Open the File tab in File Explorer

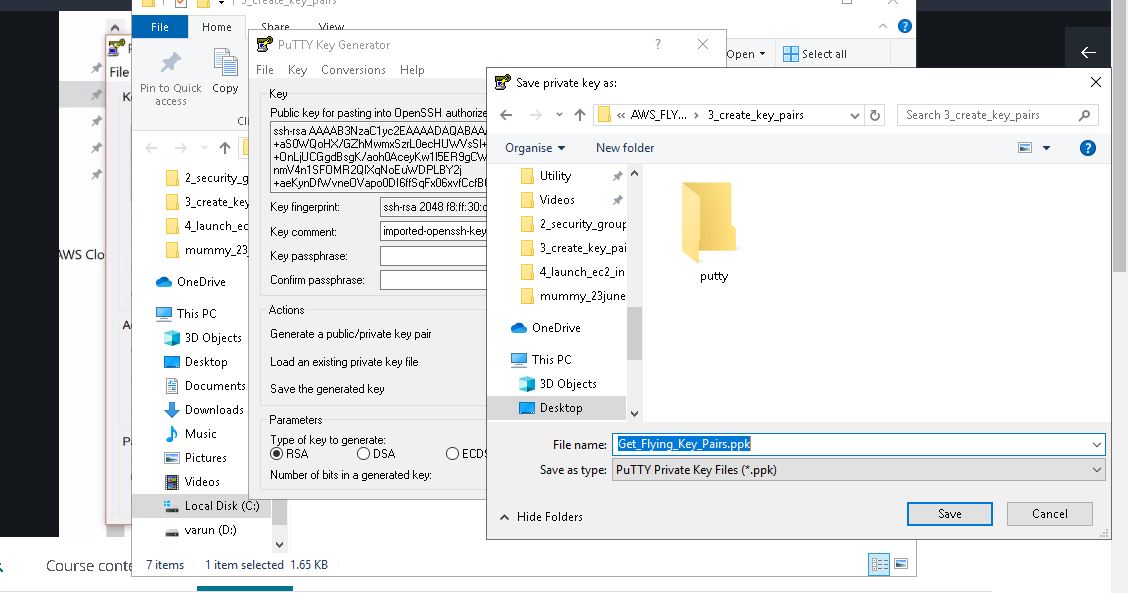[160, 27]
